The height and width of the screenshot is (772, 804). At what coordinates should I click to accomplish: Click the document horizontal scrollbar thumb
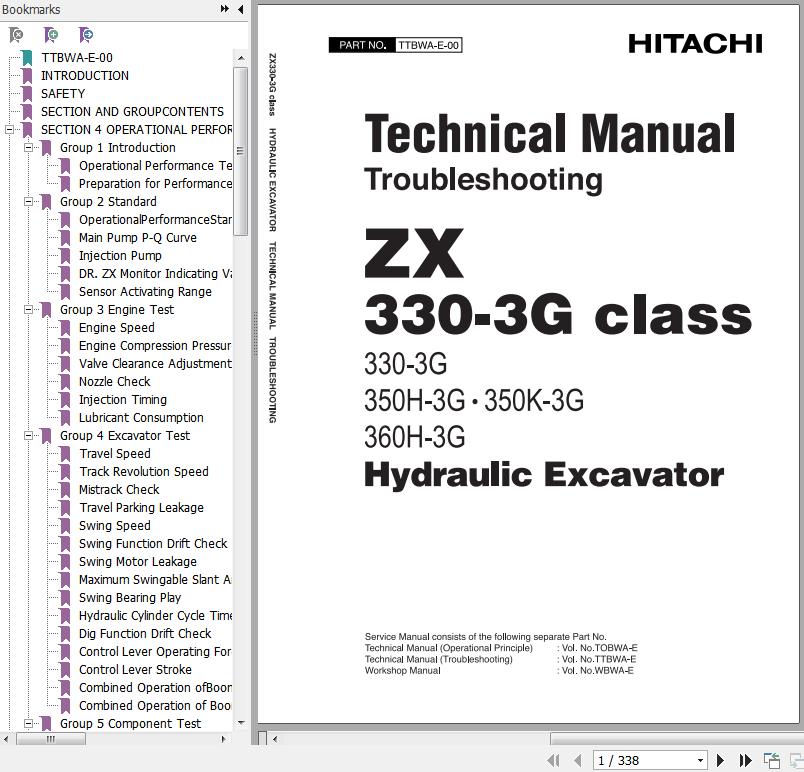click(x=677, y=739)
